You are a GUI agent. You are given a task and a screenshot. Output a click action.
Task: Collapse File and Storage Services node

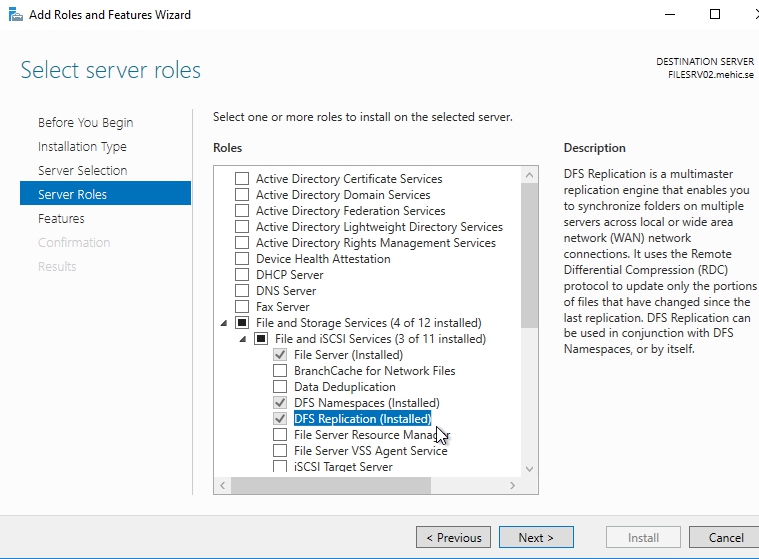[222, 323]
